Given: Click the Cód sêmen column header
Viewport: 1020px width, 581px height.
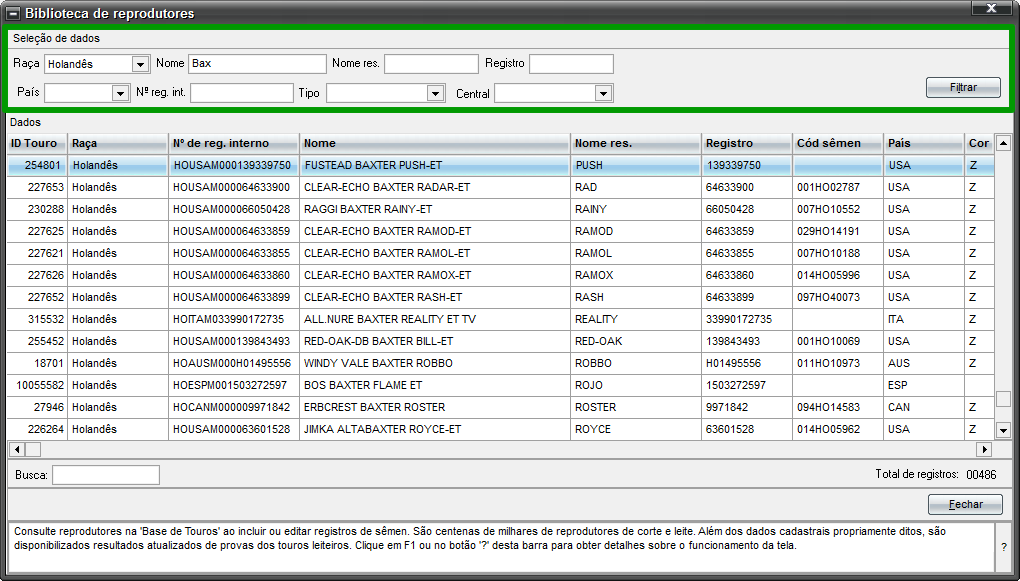Looking at the screenshot, I should [x=837, y=143].
